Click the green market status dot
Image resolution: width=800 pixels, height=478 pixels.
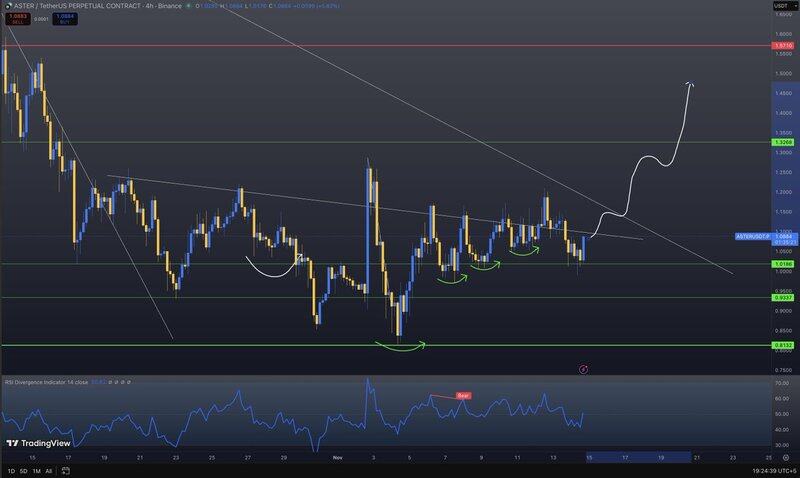(x=187, y=6)
